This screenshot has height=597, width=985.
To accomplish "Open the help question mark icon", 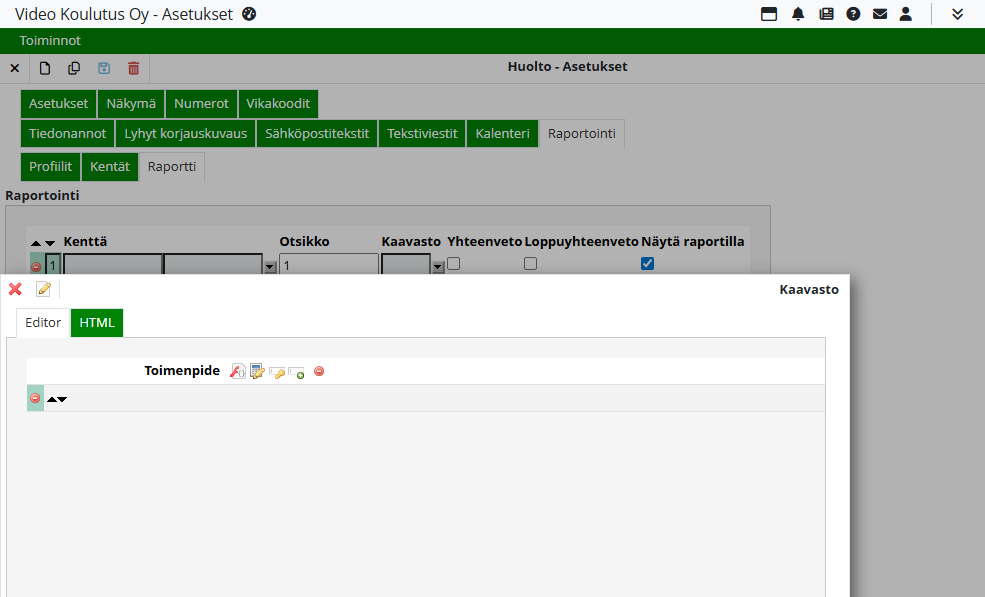I will click(x=853, y=14).
